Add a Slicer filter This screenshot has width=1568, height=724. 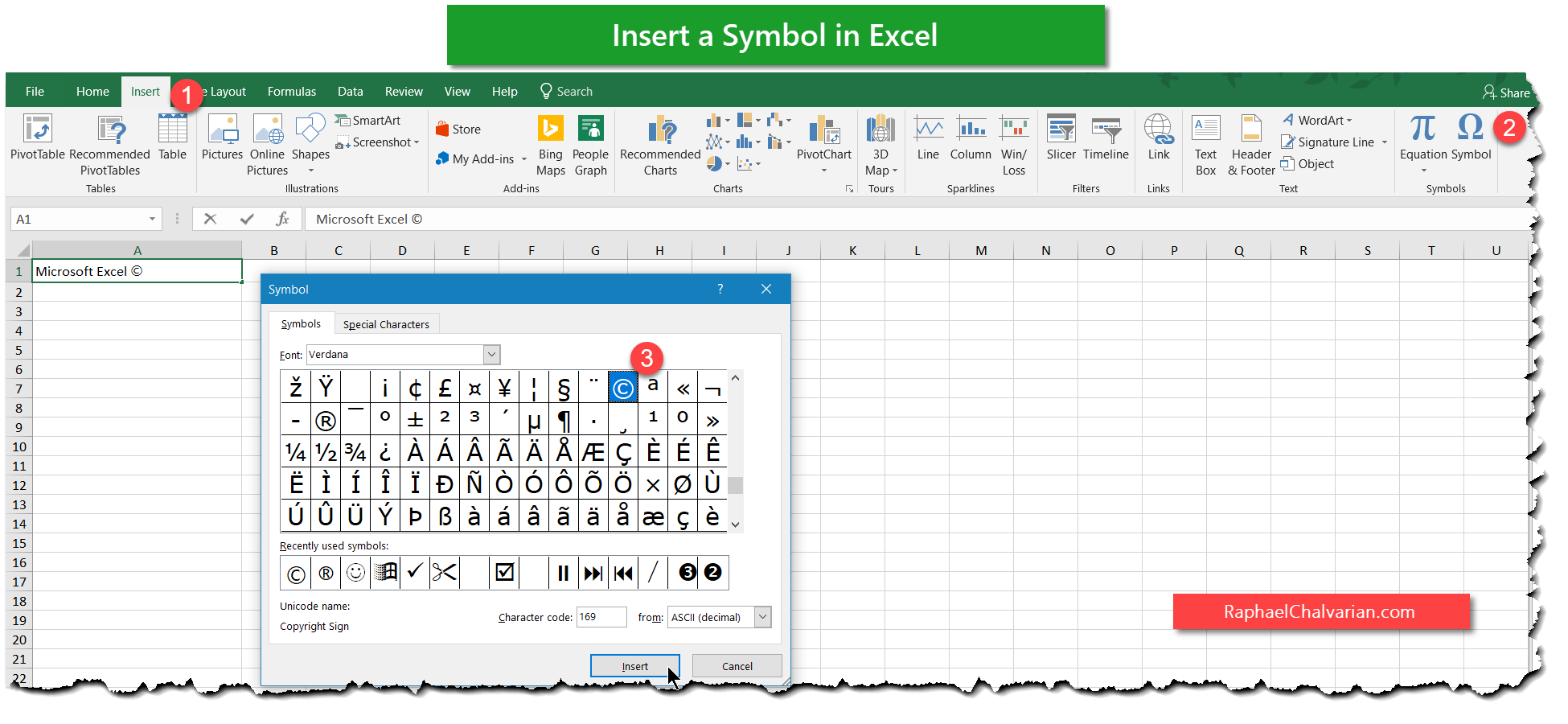click(x=1061, y=137)
